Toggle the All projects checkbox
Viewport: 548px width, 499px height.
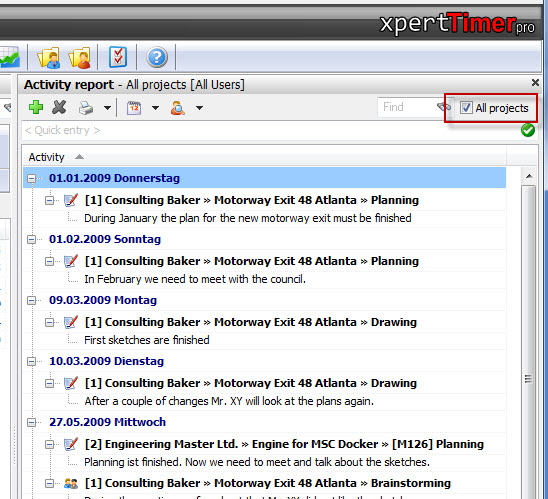(x=466, y=108)
